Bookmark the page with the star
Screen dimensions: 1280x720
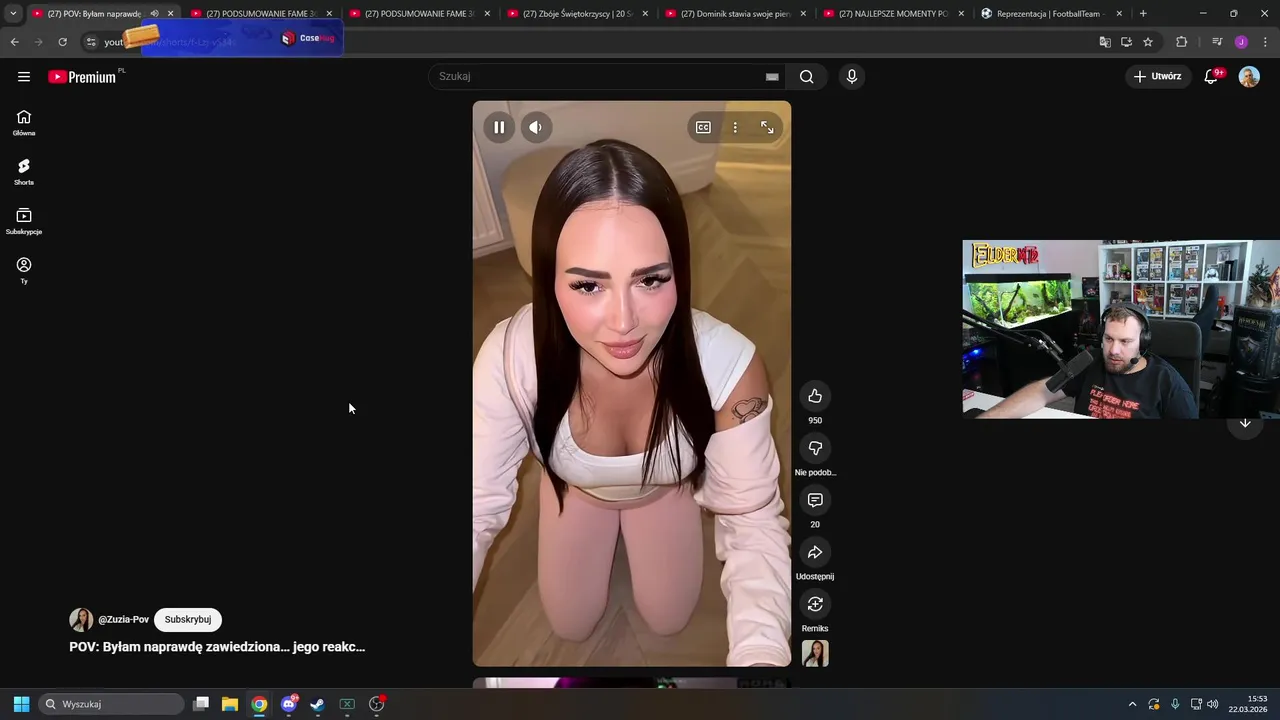click(x=1148, y=42)
